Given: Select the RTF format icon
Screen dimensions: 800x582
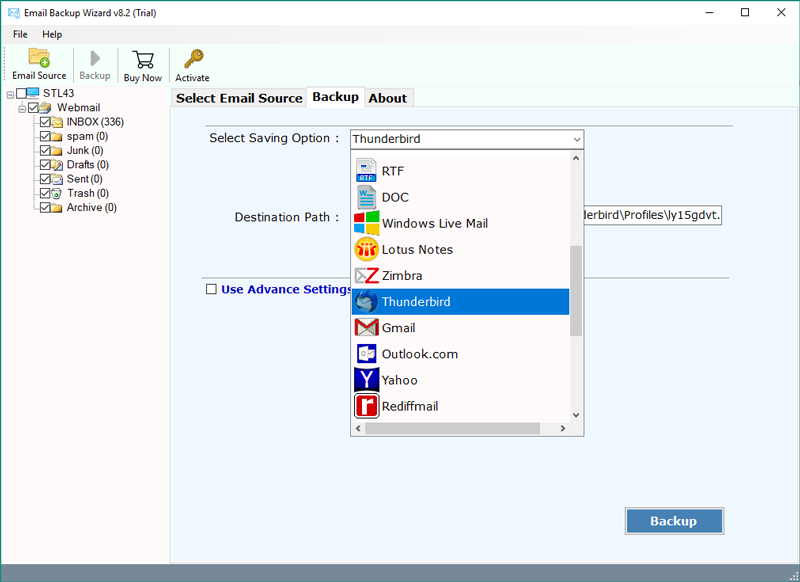Looking at the screenshot, I should 366,171.
